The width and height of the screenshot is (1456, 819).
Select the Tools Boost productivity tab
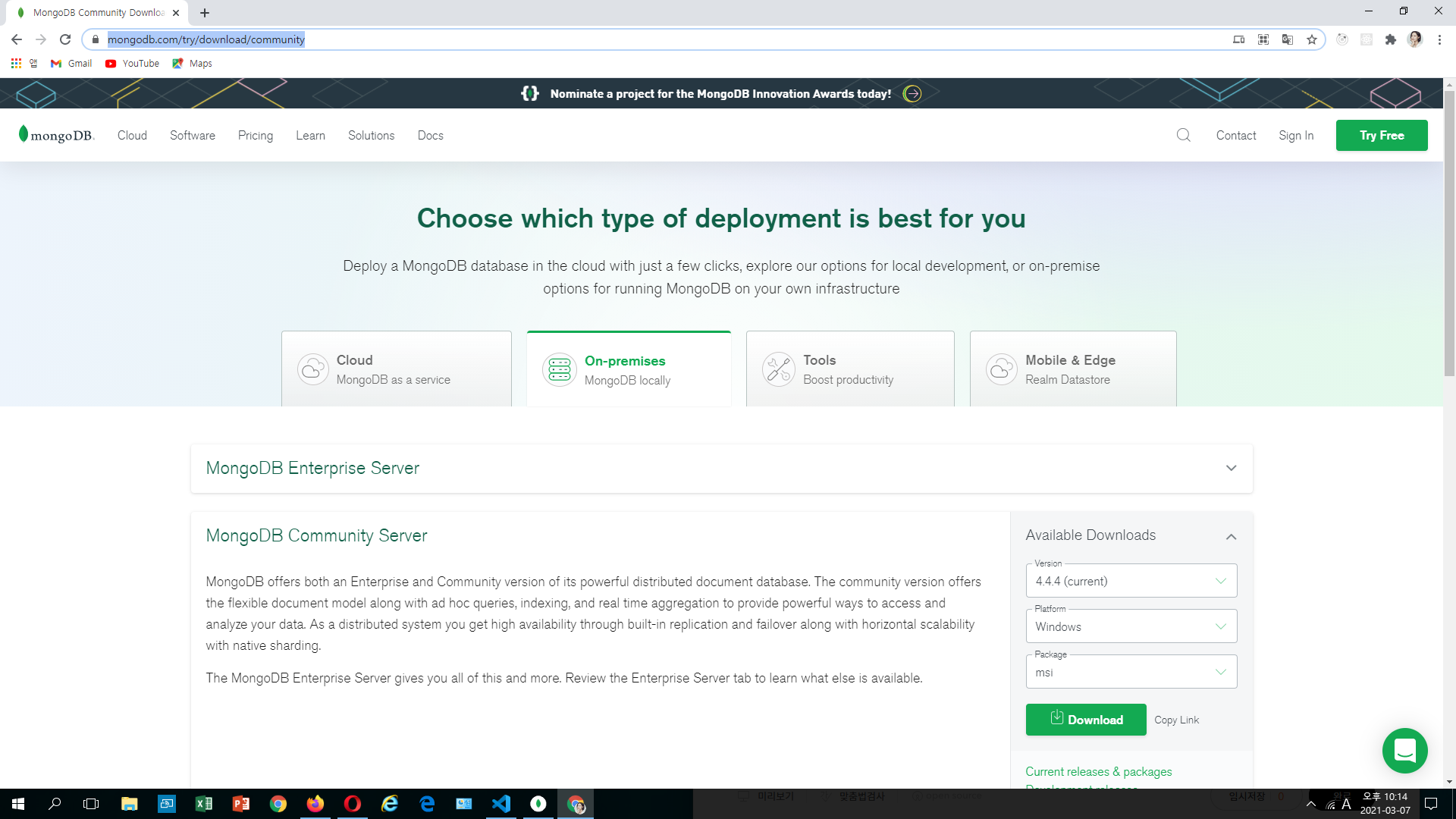pos(850,369)
